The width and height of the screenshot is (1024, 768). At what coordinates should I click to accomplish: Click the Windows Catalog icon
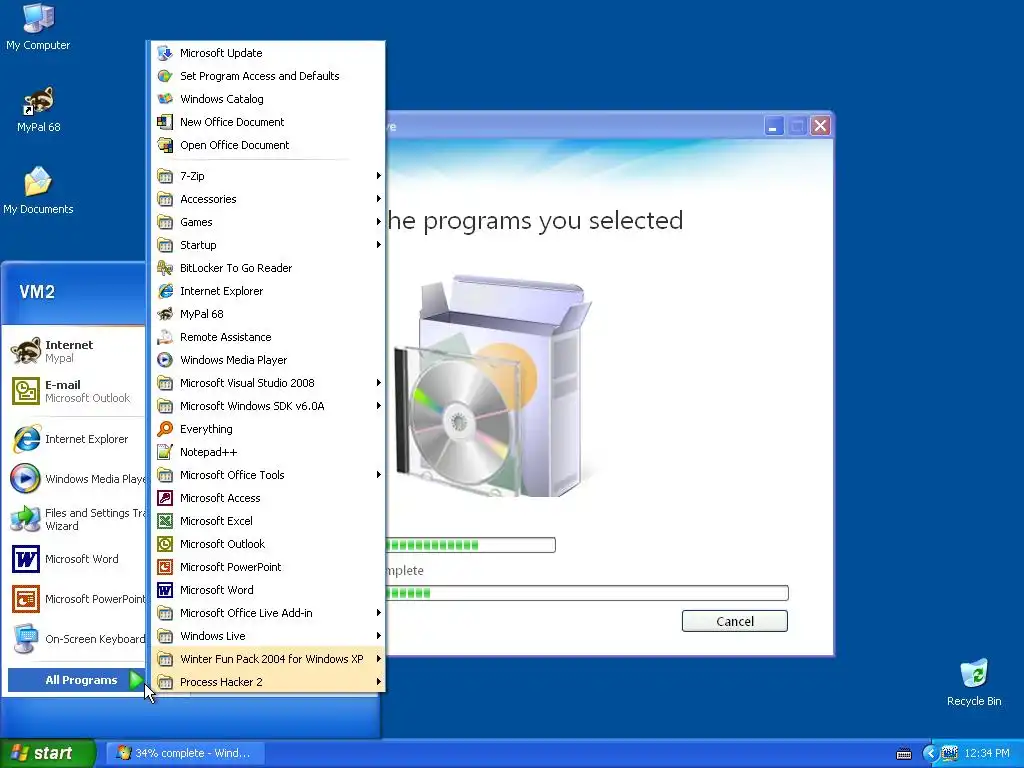165,99
